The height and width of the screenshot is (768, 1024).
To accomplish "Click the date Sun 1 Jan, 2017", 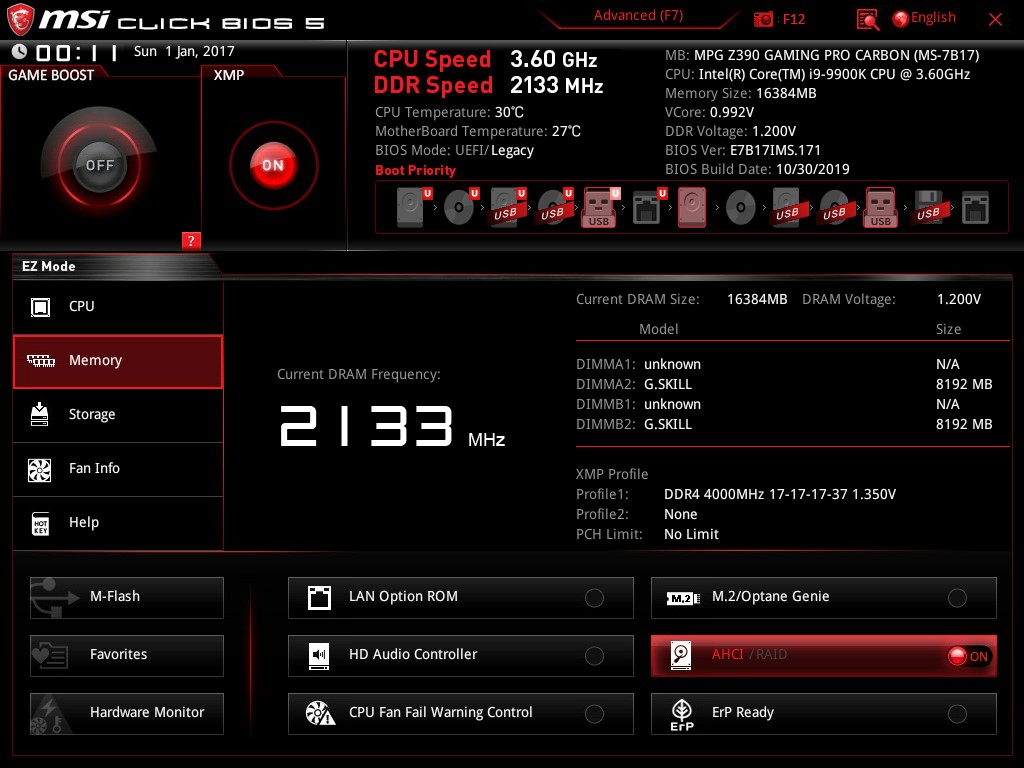I will pyautogui.click(x=184, y=51).
